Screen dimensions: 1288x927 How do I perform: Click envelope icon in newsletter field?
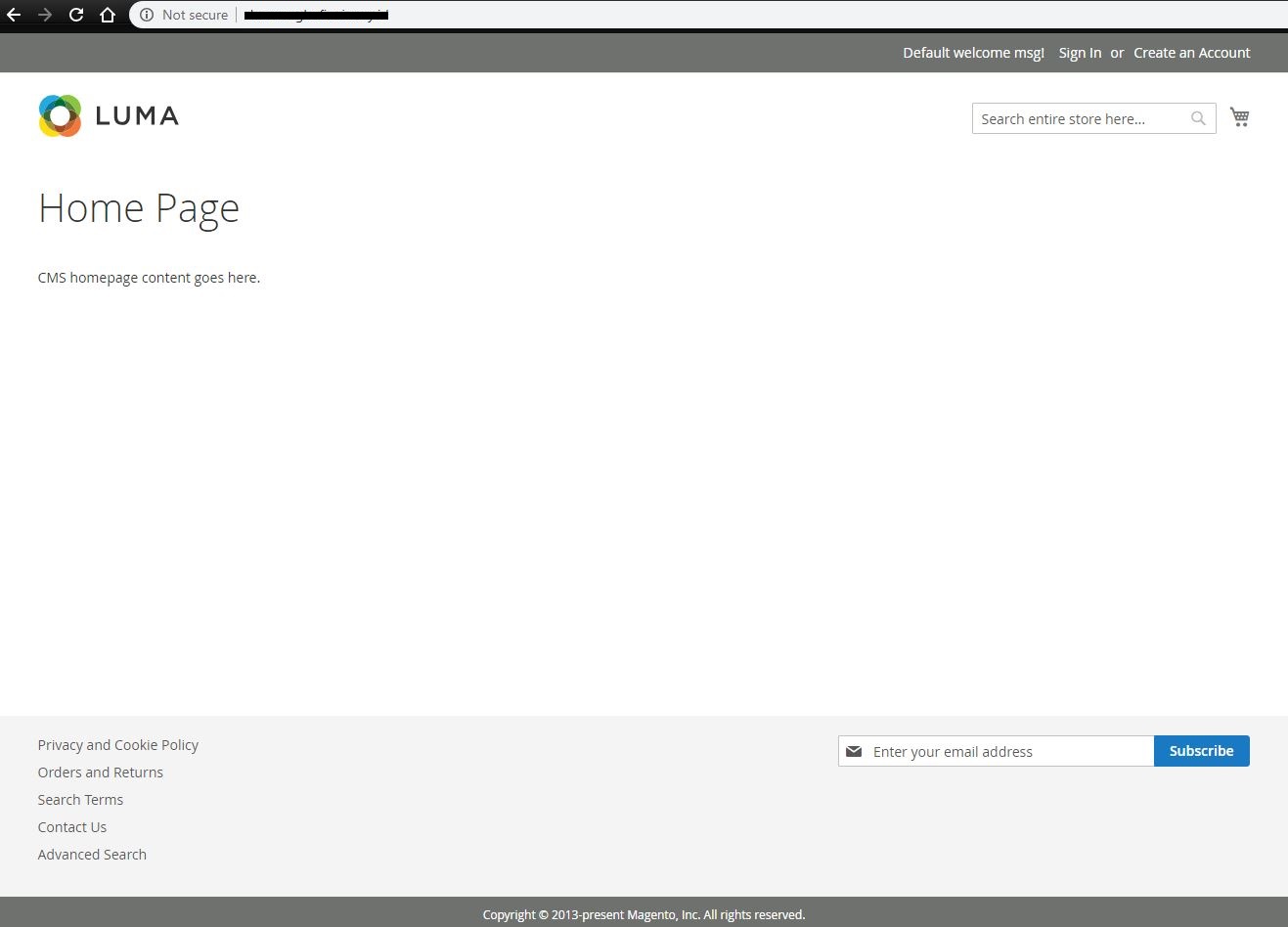pyautogui.click(x=854, y=751)
